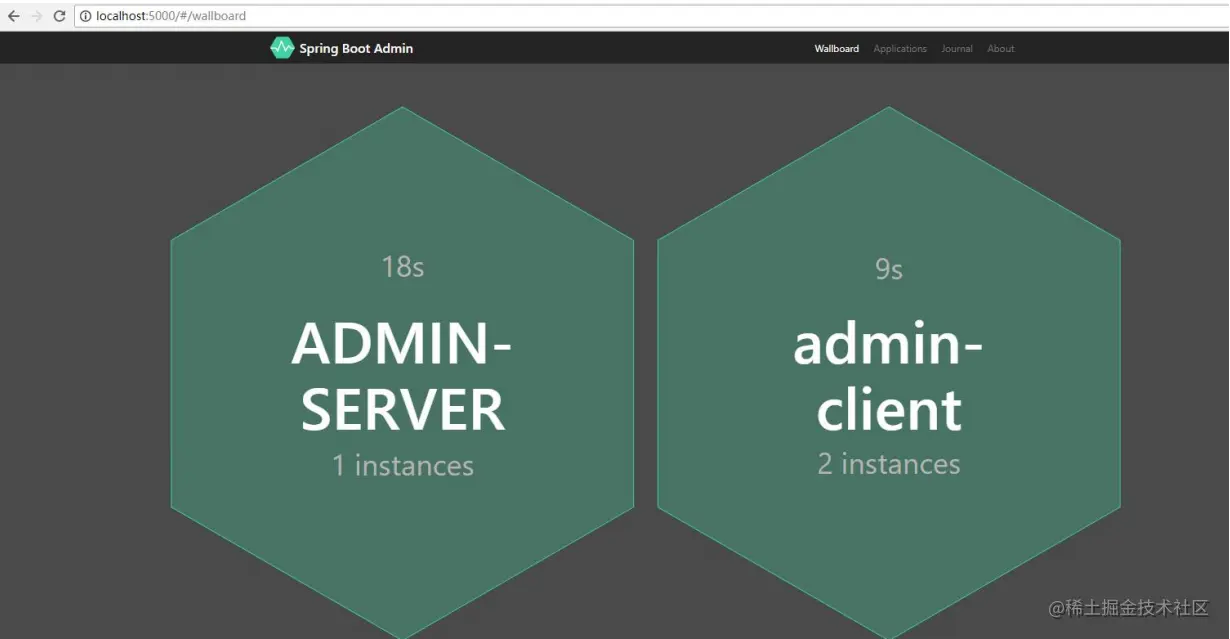This screenshot has width=1230, height=639.
Task: Go to the Journal page
Action: 957,49
